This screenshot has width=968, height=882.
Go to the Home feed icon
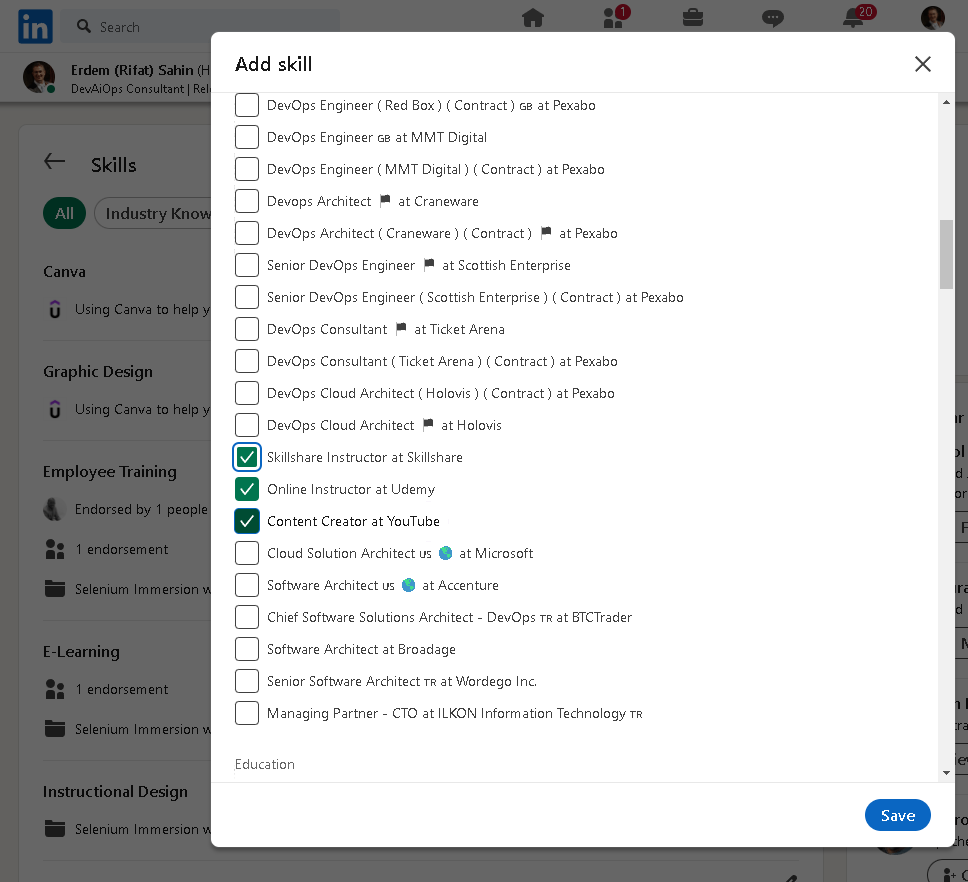point(533,18)
